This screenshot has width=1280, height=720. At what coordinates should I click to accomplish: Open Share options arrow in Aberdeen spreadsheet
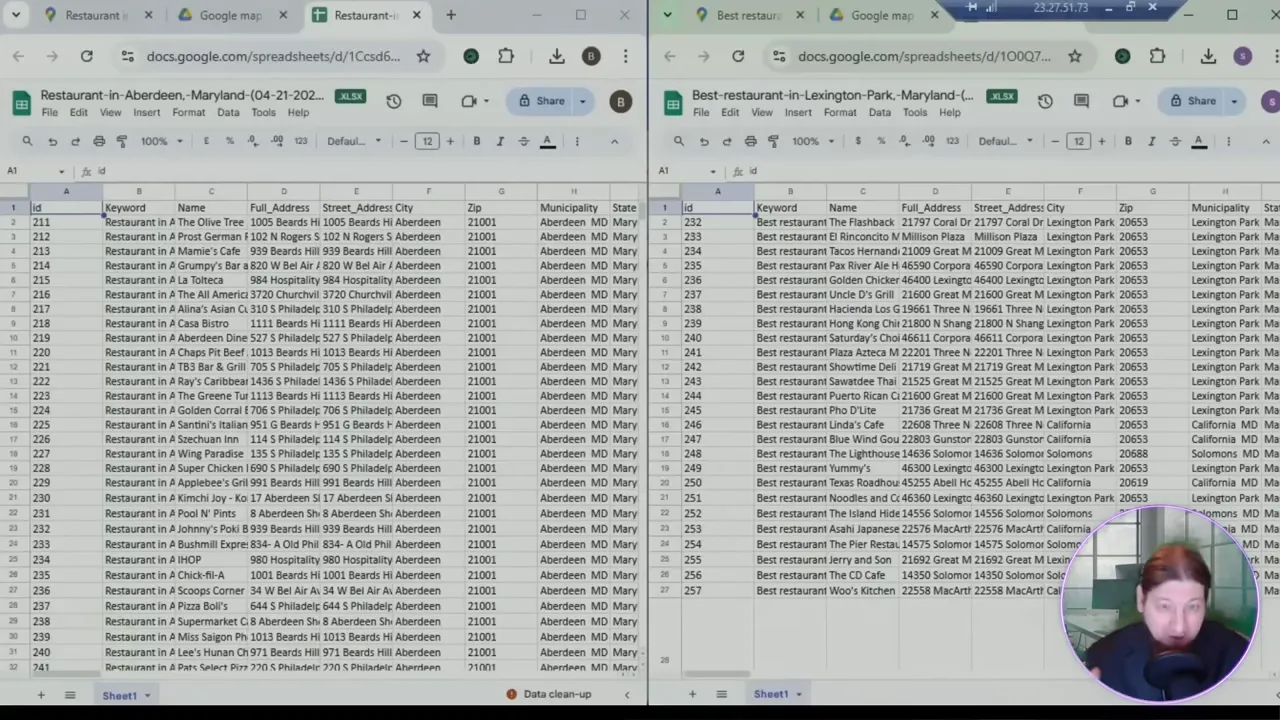pos(582,101)
